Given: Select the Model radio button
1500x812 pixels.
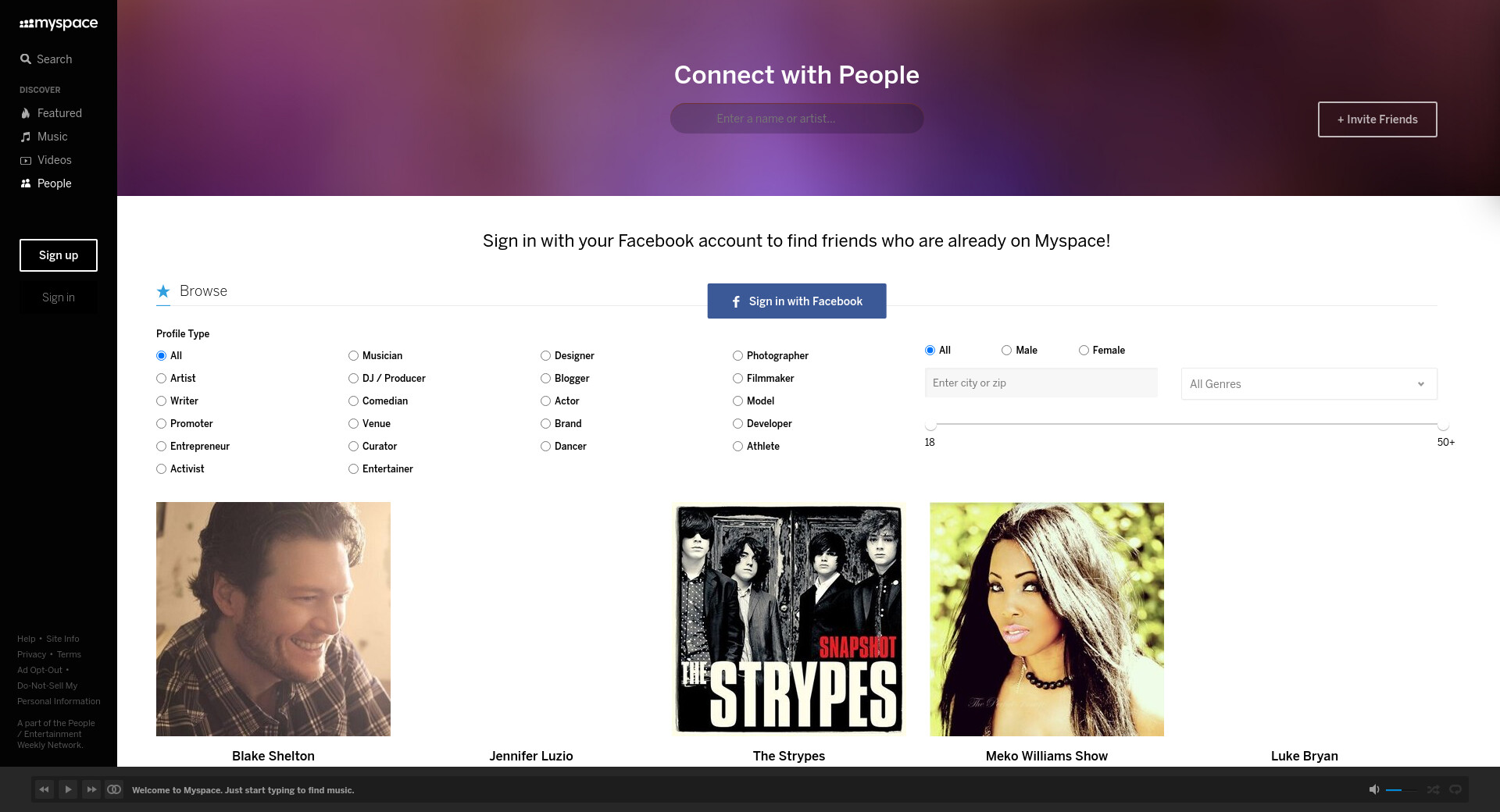Looking at the screenshot, I should pyautogui.click(x=737, y=401).
